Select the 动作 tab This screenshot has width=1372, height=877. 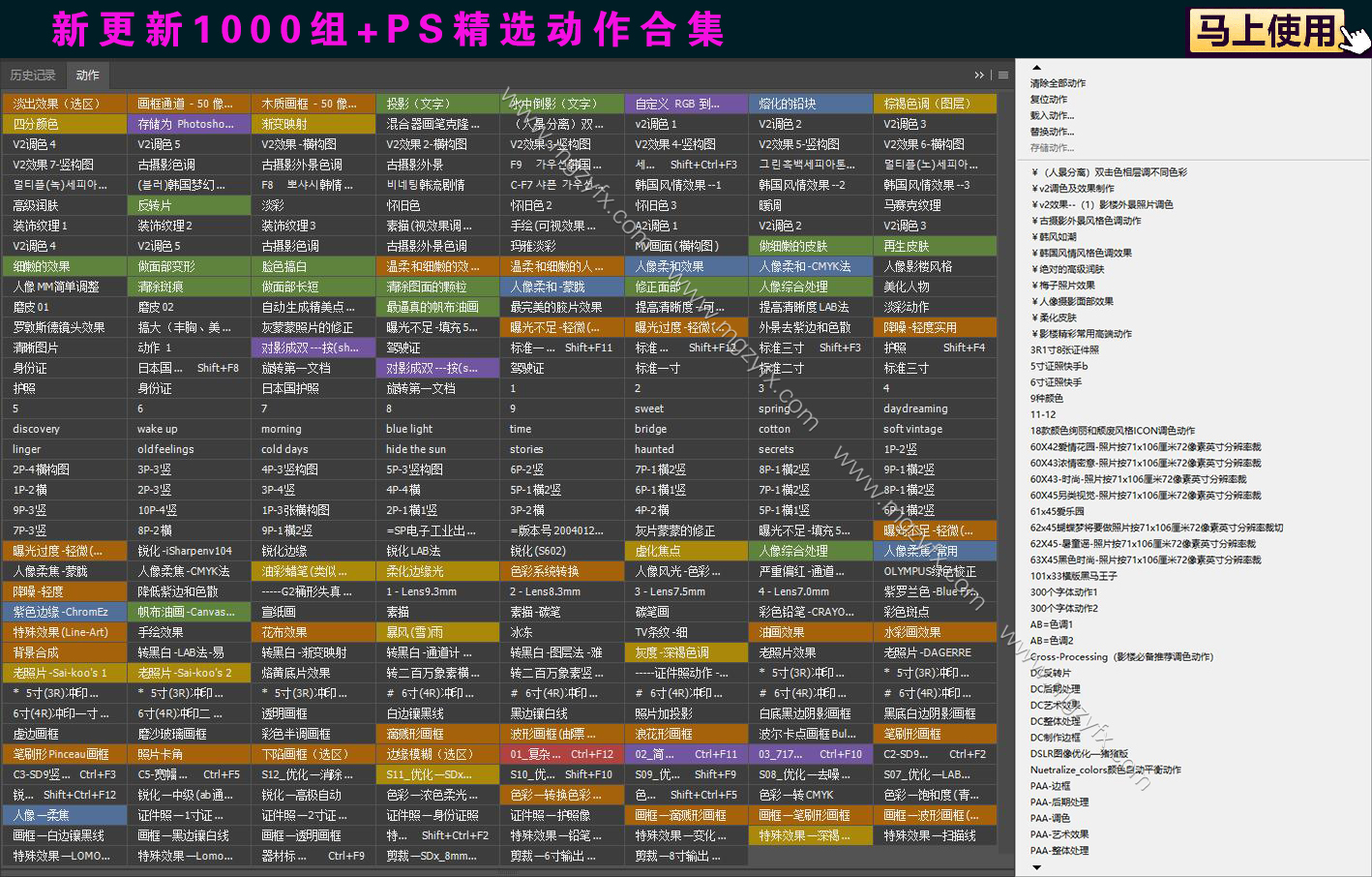click(x=88, y=75)
